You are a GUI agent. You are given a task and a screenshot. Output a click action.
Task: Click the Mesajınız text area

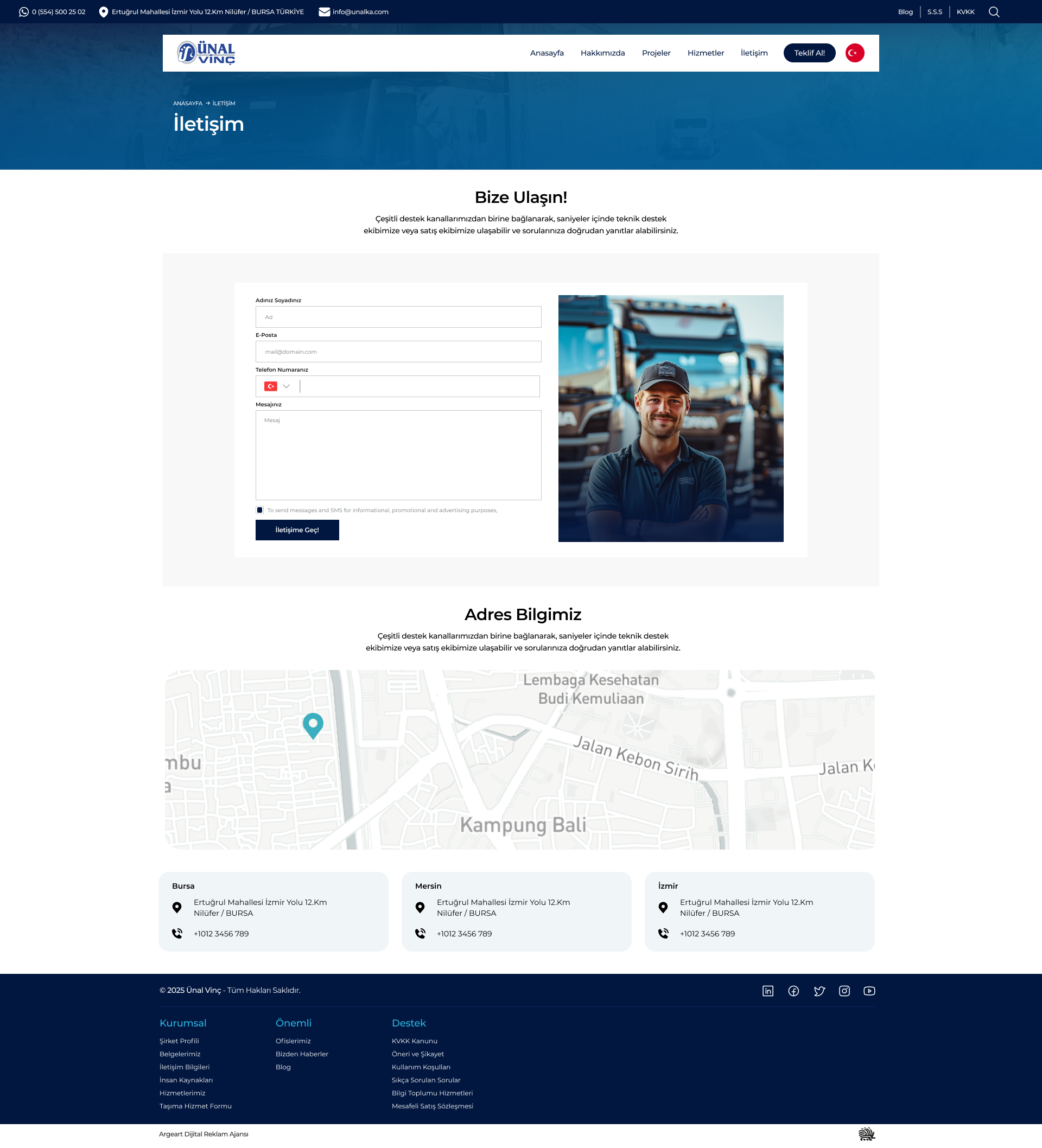click(398, 455)
